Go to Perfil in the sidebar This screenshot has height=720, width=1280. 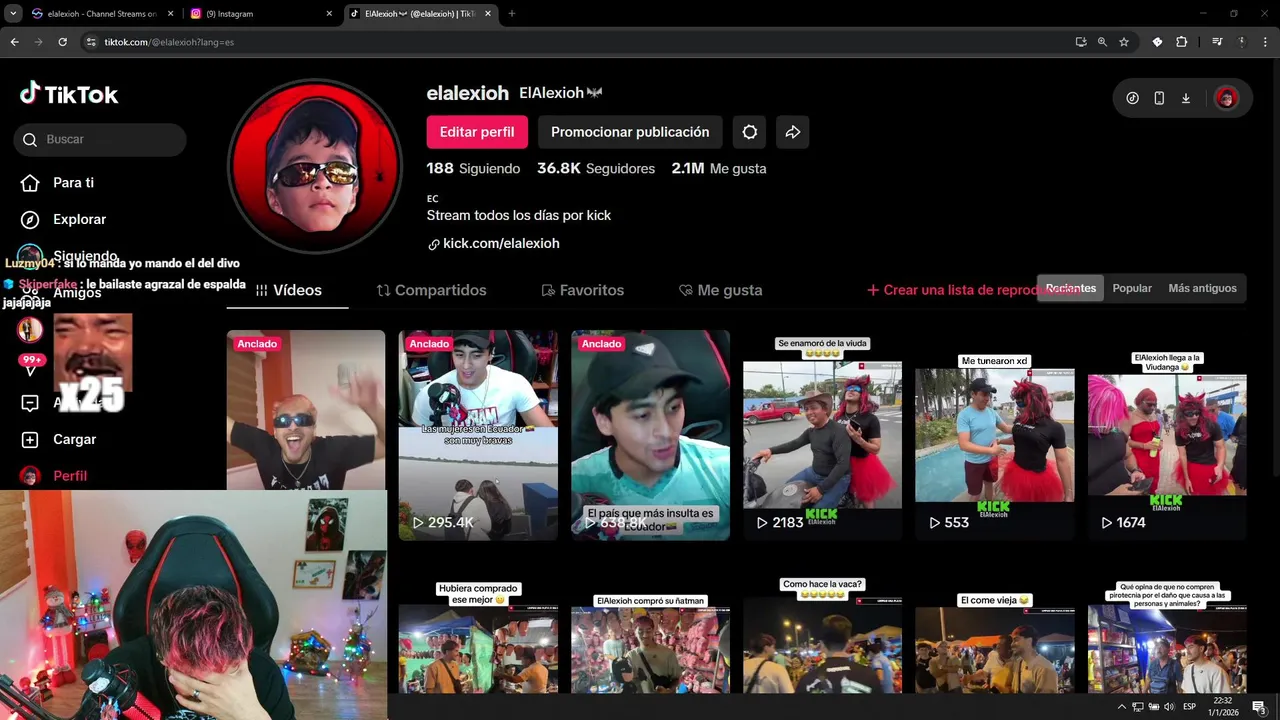click(x=55, y=476)
